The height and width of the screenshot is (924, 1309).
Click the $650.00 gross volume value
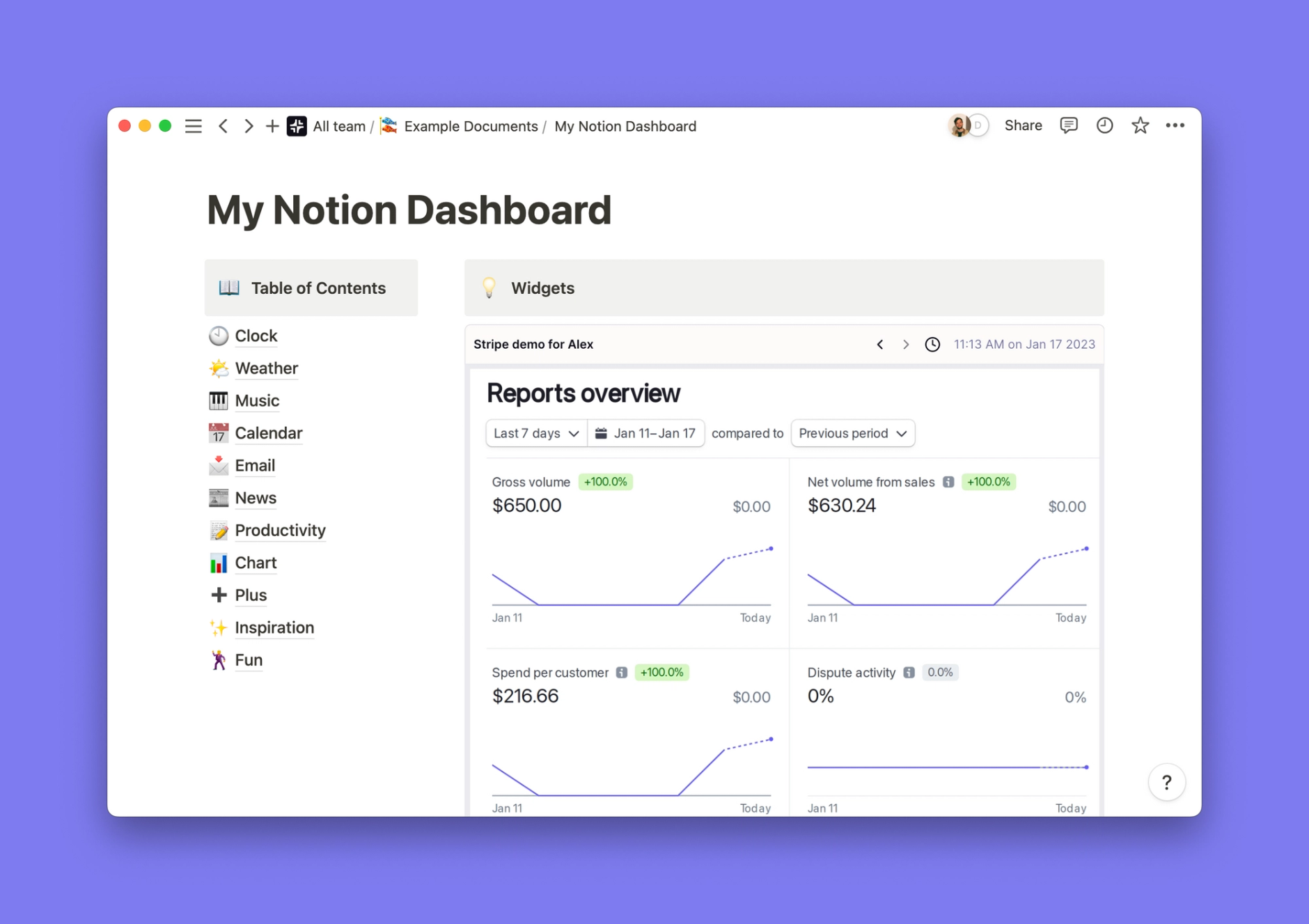(526, 506)
